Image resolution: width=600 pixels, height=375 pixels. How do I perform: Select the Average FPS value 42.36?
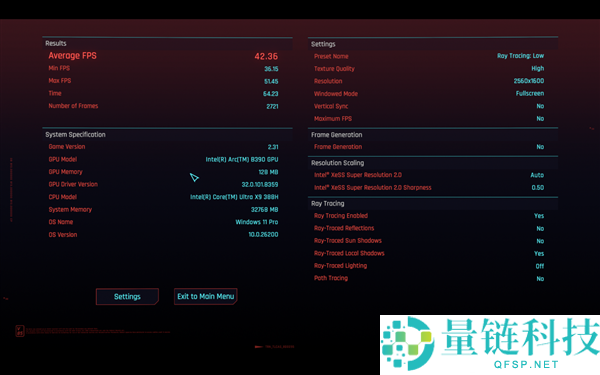coord(266,56)
